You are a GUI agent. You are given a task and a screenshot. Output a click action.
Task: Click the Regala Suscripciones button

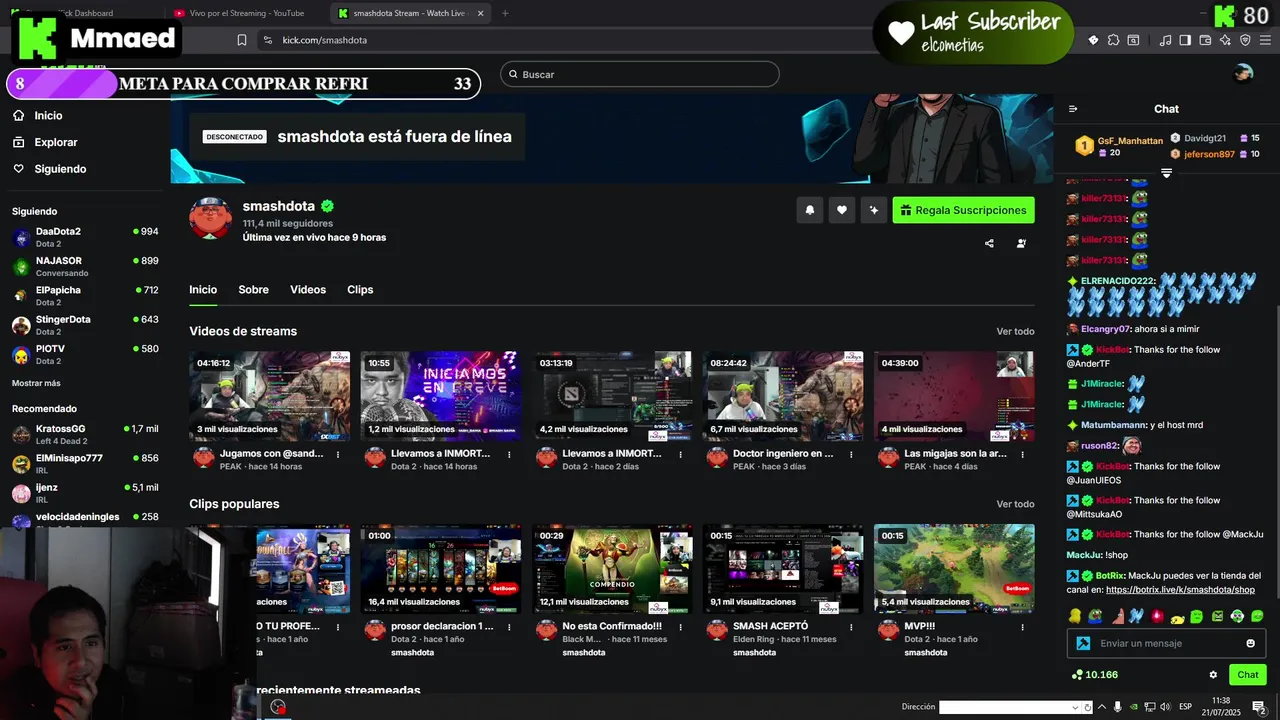(x=963, y=210)
